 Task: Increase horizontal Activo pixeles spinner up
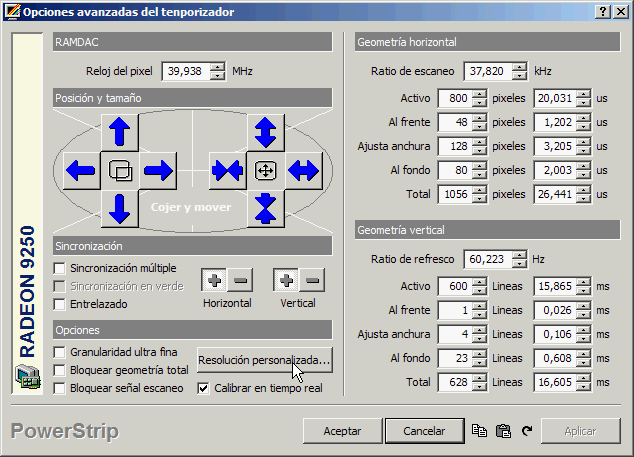[x=479, y=94]
